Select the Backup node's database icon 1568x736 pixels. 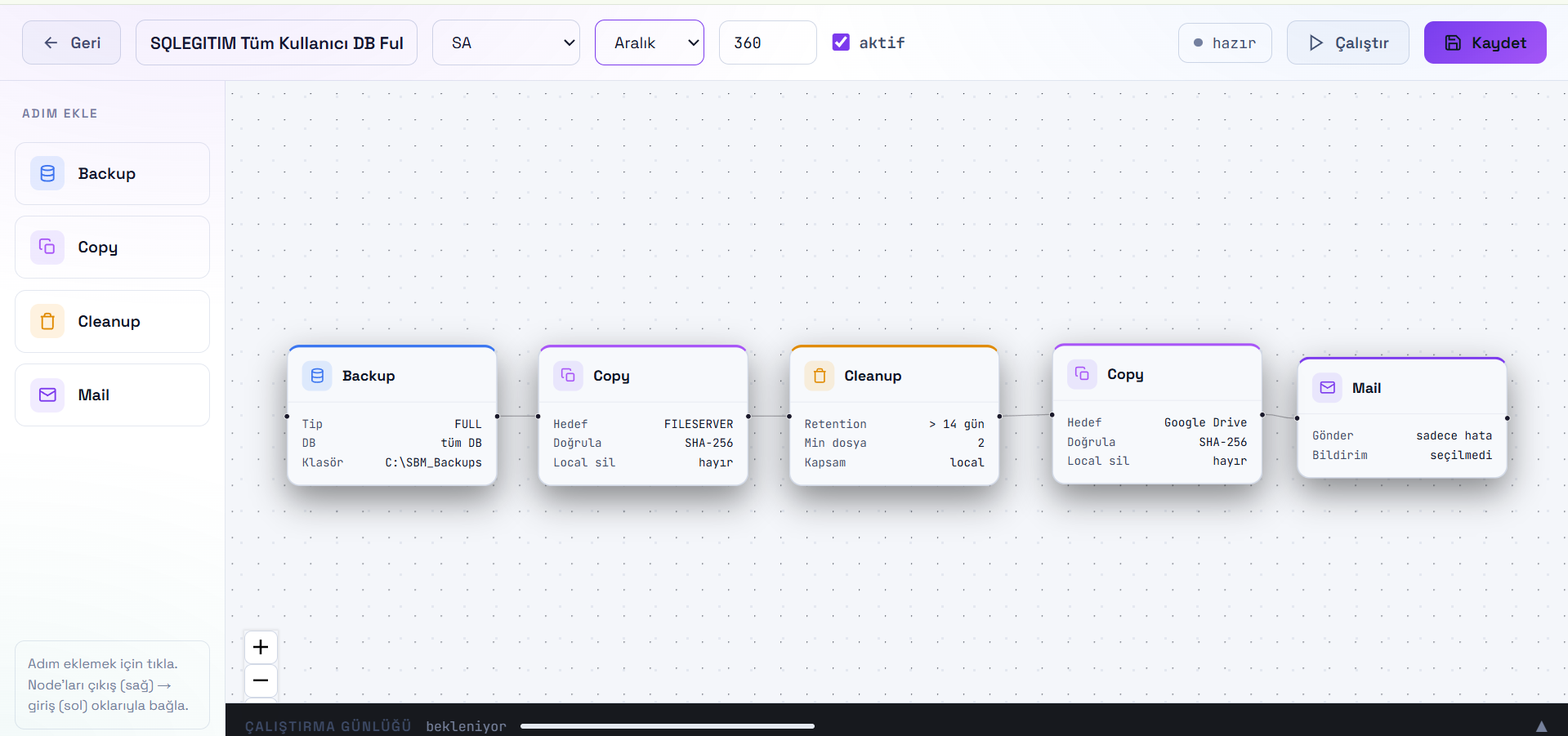click(317, 376)
